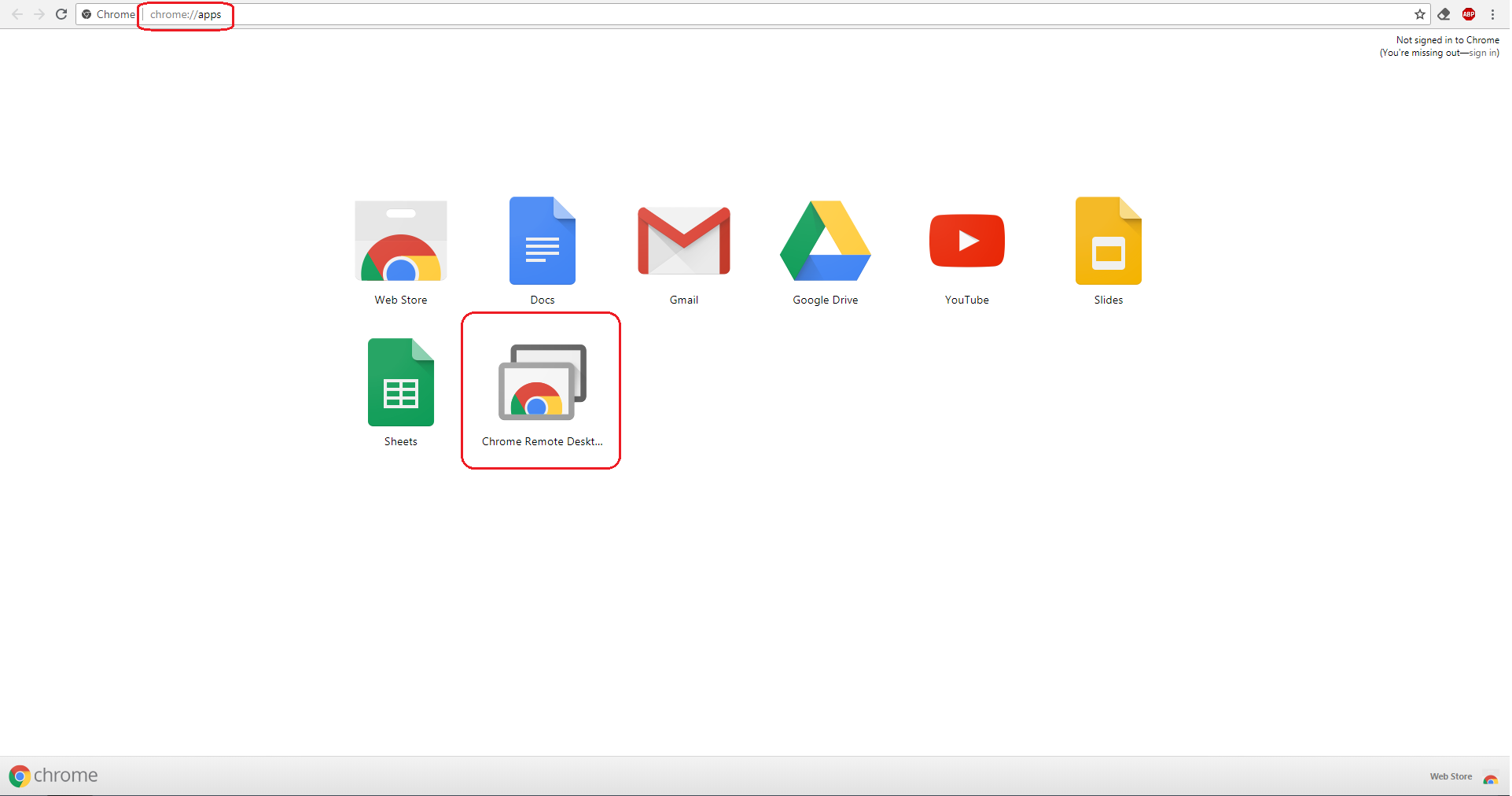Viewport: 1512px width, 796px height.
Task: Open the Web Store app icon
Action: [x=400, y=241]
